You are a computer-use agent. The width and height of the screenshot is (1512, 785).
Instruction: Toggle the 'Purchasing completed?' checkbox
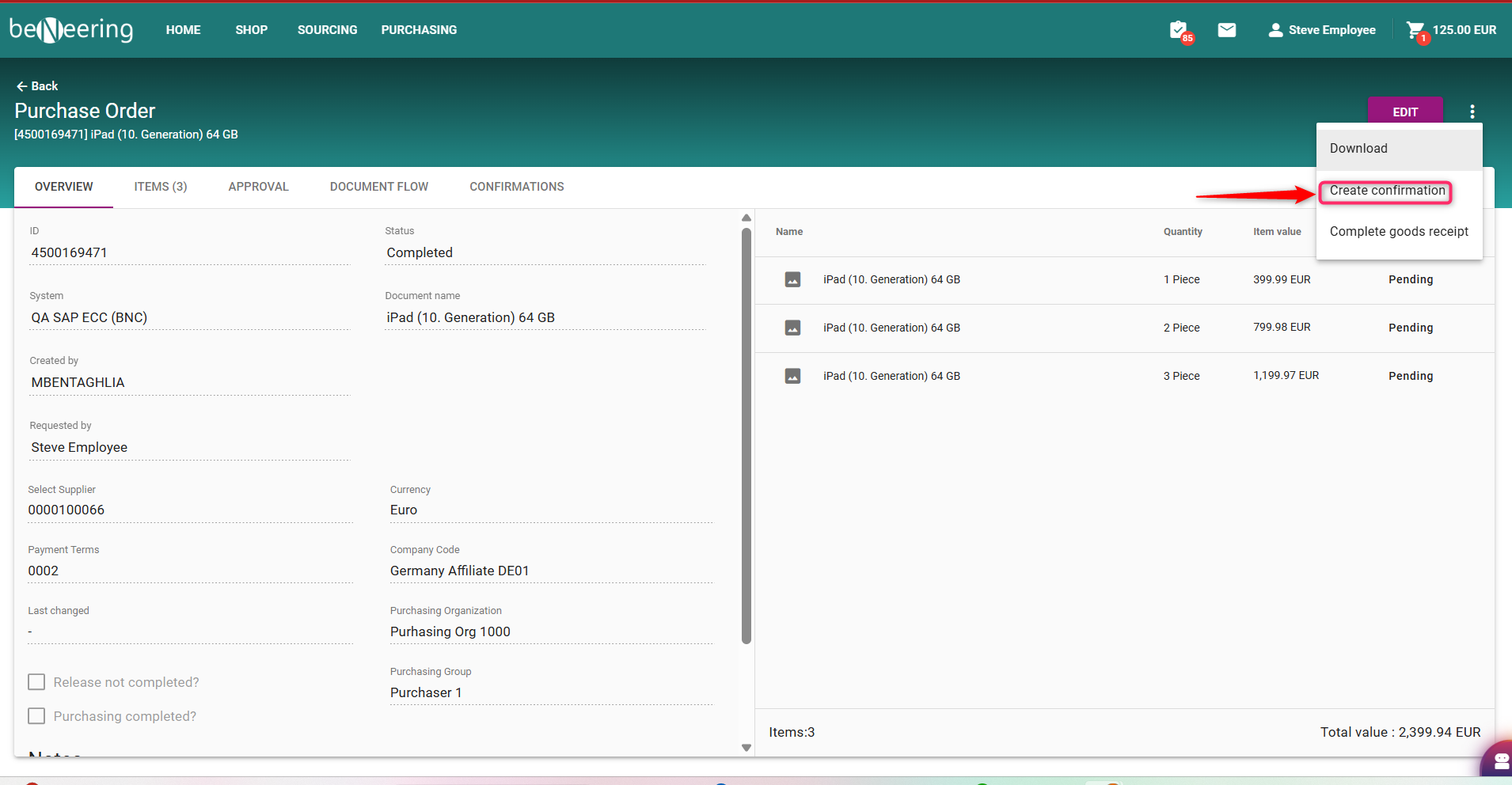36,716
